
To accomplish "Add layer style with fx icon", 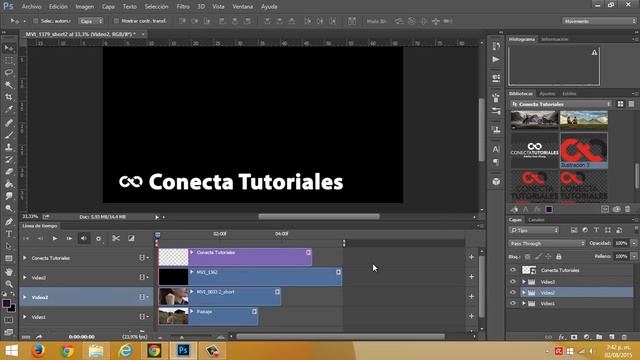I will click(562, 337).
